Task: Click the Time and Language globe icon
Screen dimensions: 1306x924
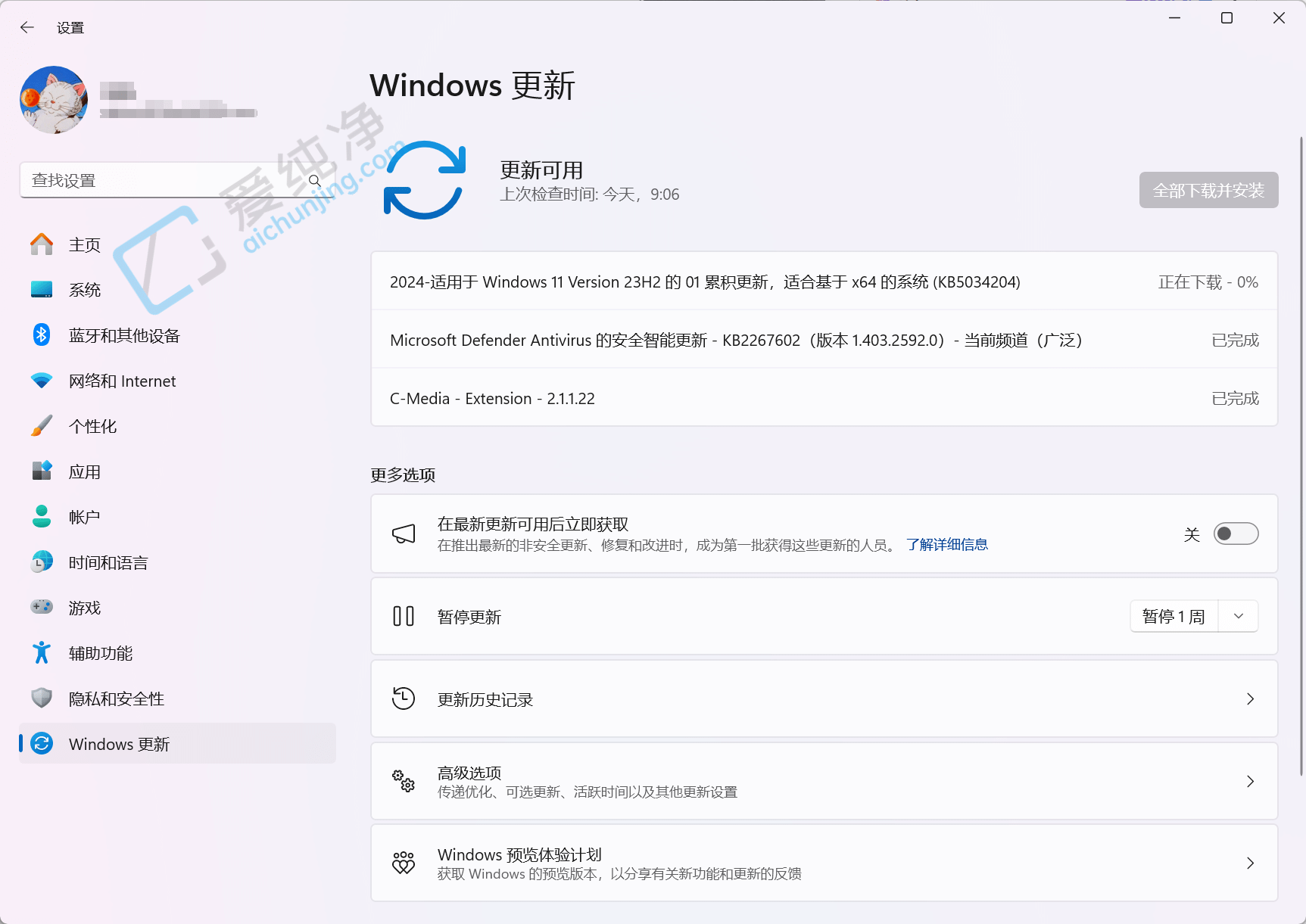Action: (42, 562)
